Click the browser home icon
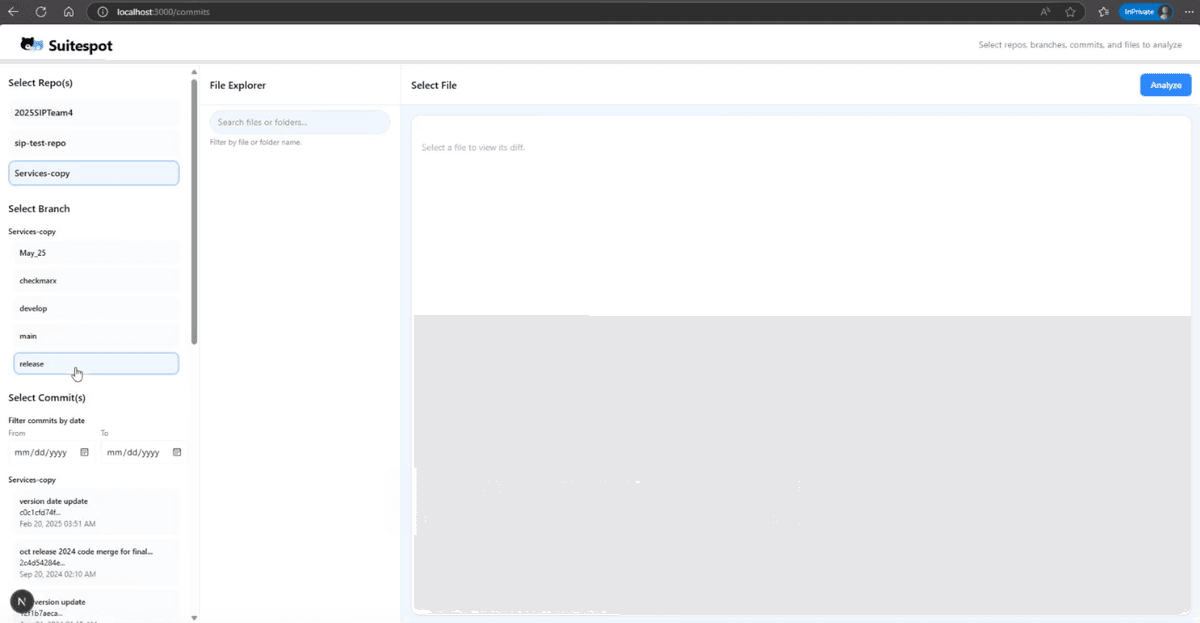Screen dimensions: 1200x623 (x=66, y=12)
